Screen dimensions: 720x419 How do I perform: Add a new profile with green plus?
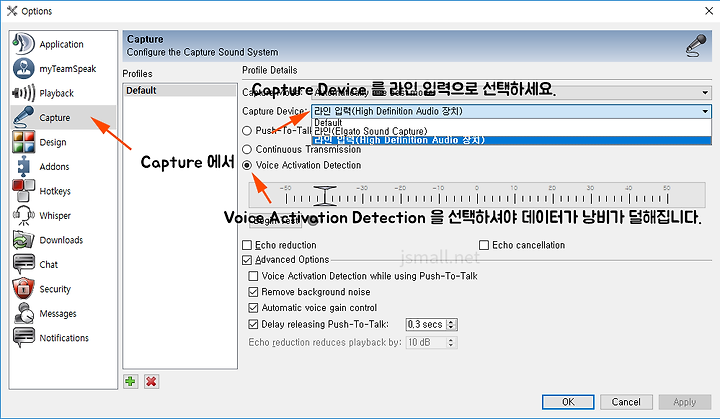(x=130, y=381)
